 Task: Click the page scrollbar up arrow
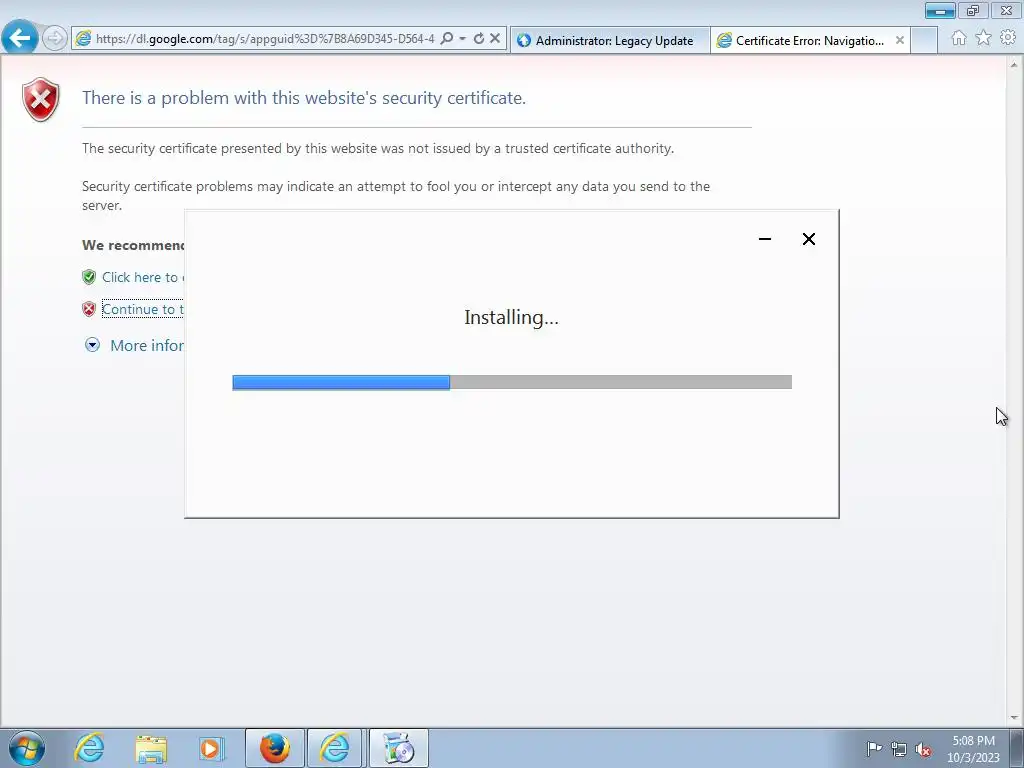click(x=1014, y=65)
